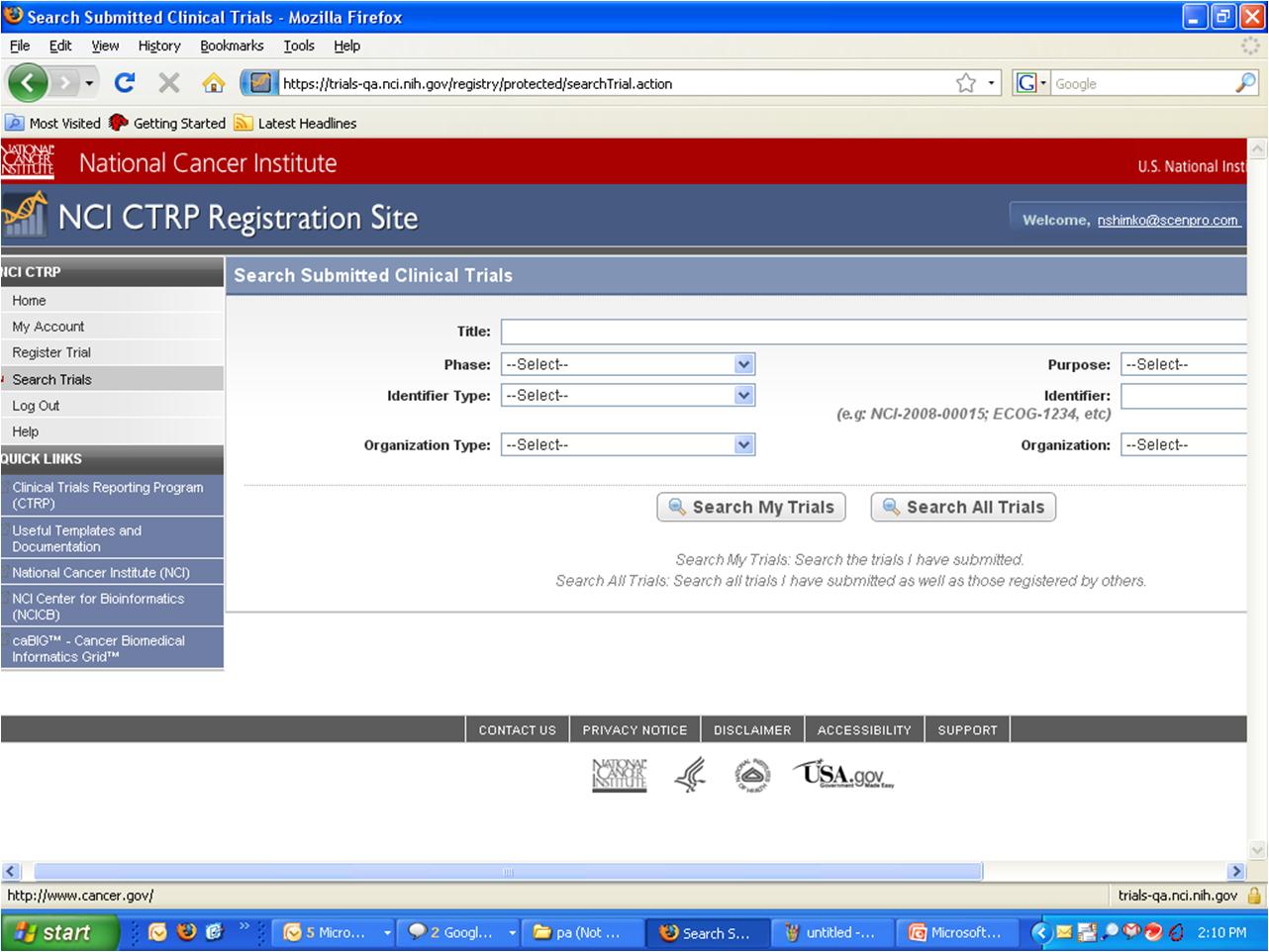
Task: Click in the Title input field
Action: (x=873, y=332)
